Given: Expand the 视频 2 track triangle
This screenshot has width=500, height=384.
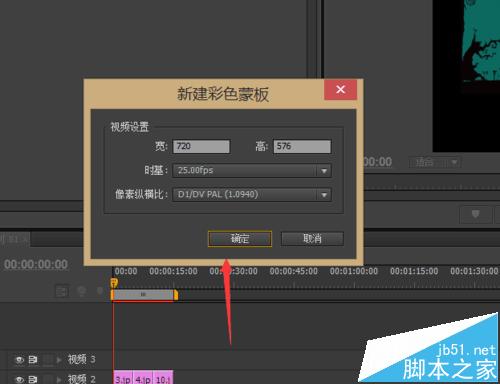Looking at the screenshot, I should [x=59, y=379].
